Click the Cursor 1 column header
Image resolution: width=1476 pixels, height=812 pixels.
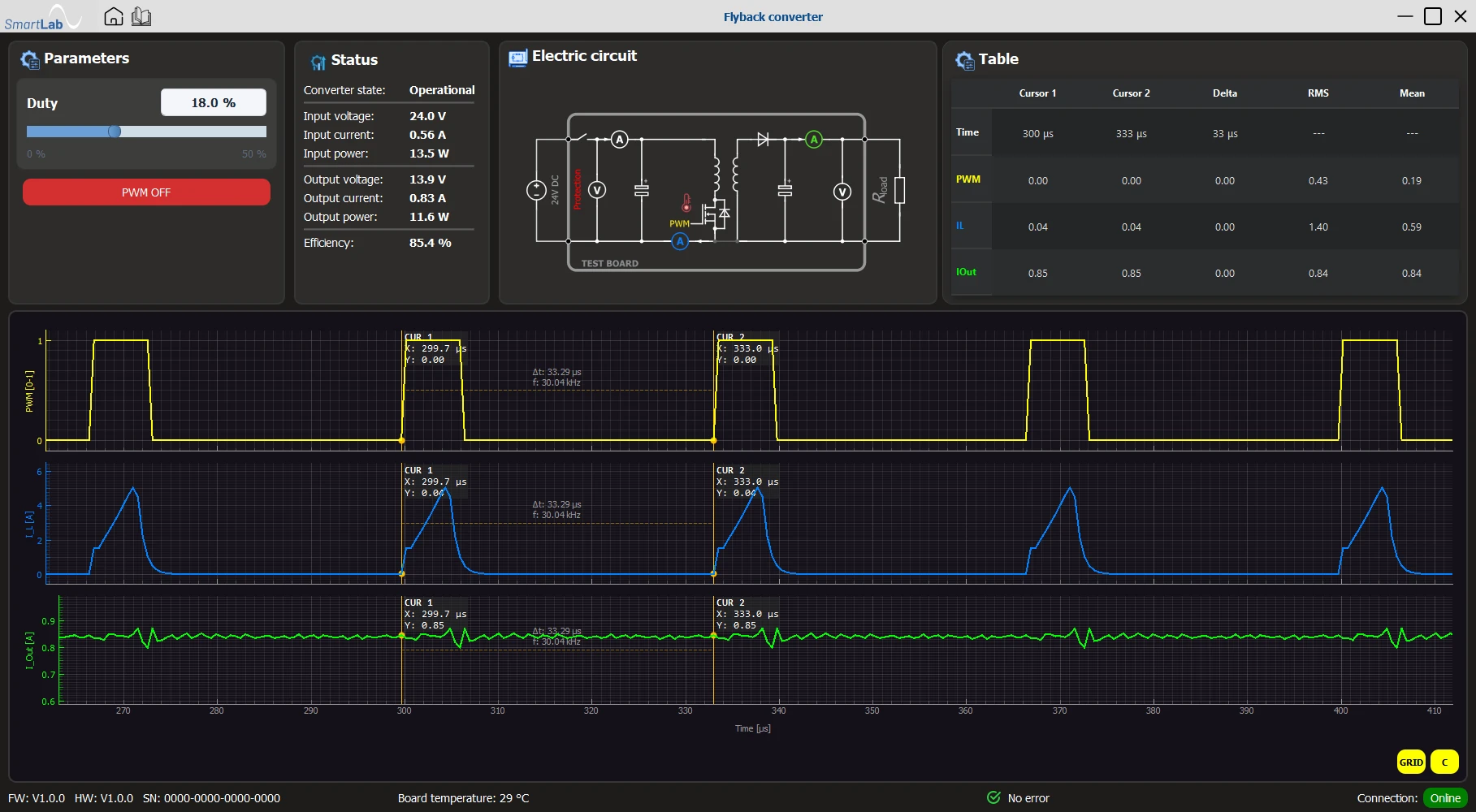click(1037, 93)
